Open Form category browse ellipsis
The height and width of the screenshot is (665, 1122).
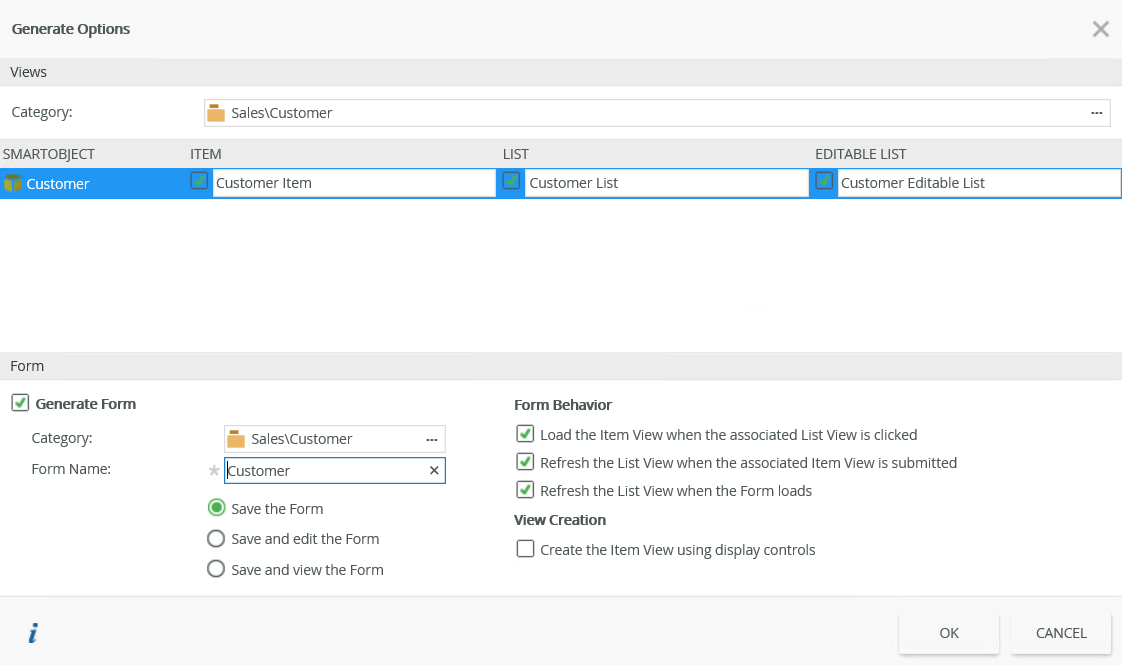pyautogui.click(x=432, y=439)
